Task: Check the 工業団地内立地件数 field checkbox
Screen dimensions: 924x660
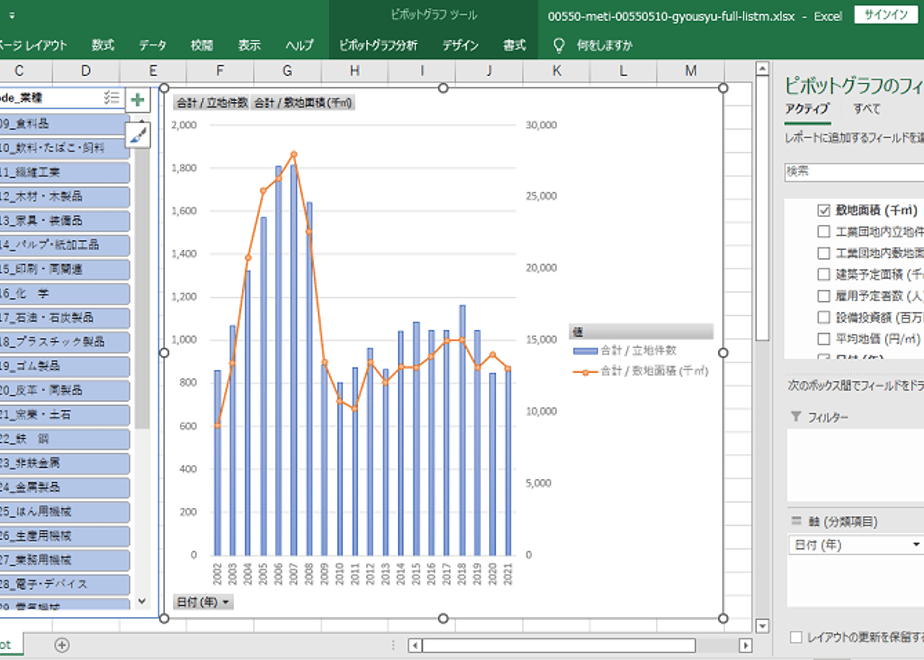Action: click(x=824, y=232)
